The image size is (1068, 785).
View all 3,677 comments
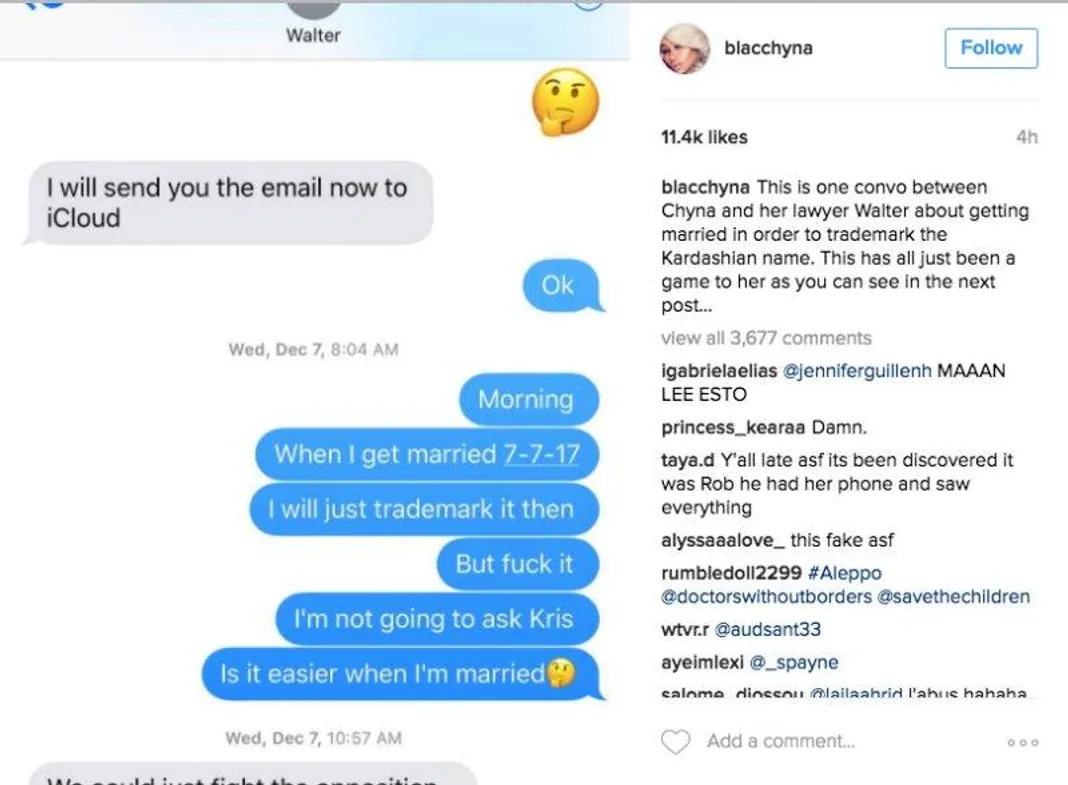(766, 338)
